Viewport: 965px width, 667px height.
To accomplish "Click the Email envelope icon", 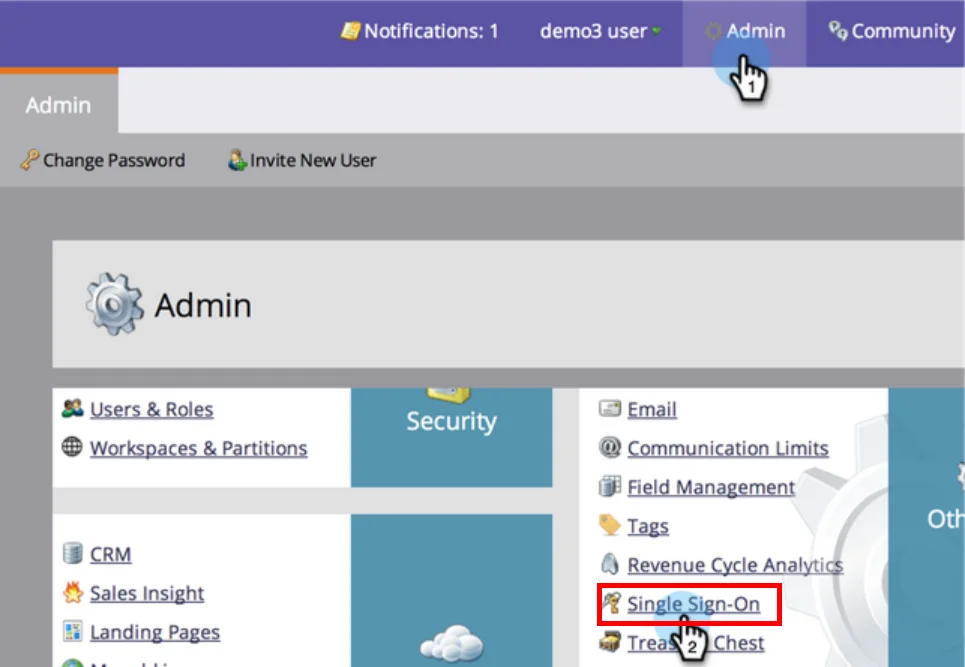I will coord(610,409).
